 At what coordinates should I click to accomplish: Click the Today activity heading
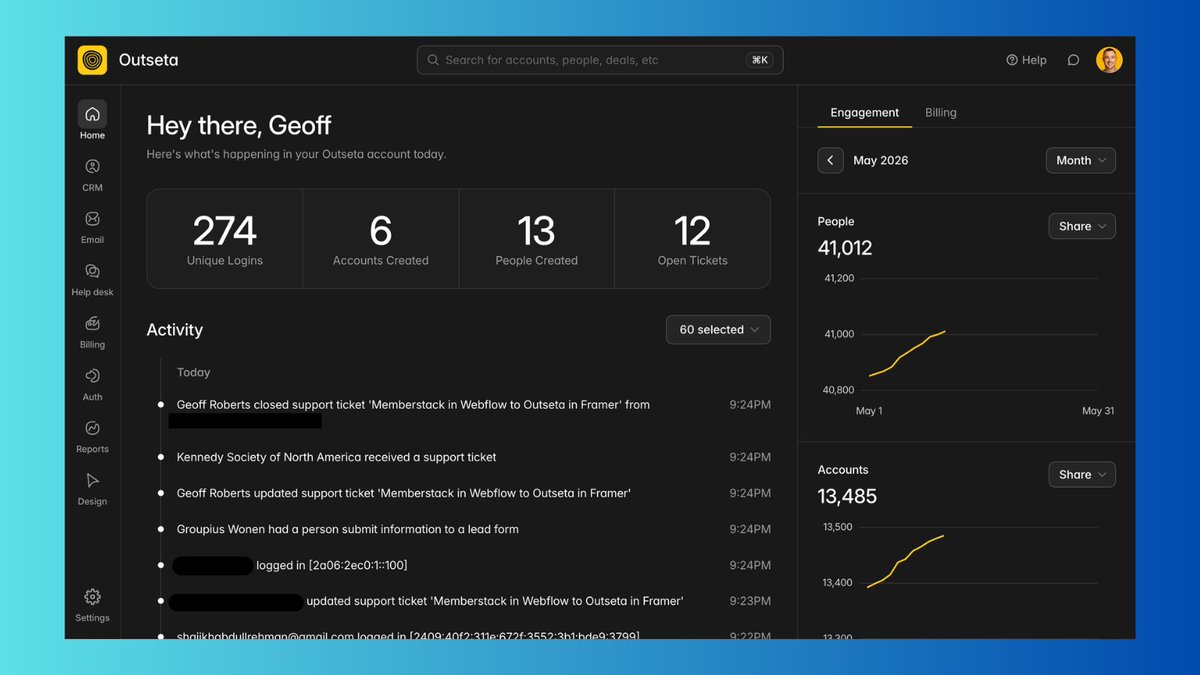pos(194,372)
